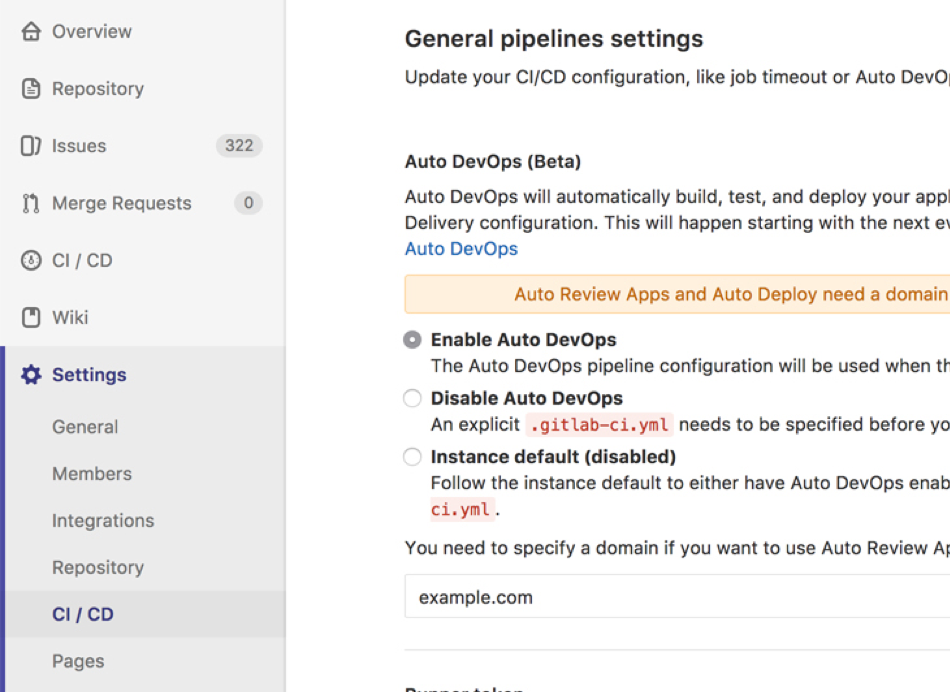Open the General settings page

point(85,426)
